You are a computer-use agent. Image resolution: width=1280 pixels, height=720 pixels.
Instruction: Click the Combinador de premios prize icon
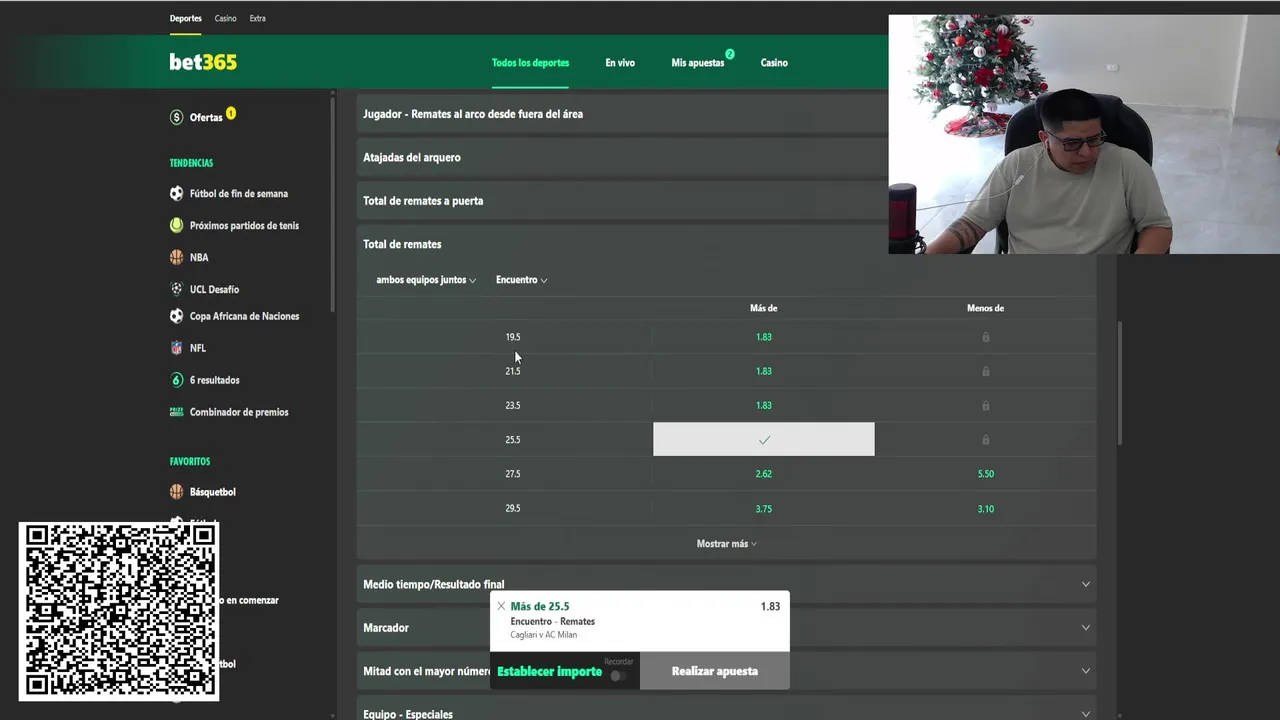click(x=177, y=412)
